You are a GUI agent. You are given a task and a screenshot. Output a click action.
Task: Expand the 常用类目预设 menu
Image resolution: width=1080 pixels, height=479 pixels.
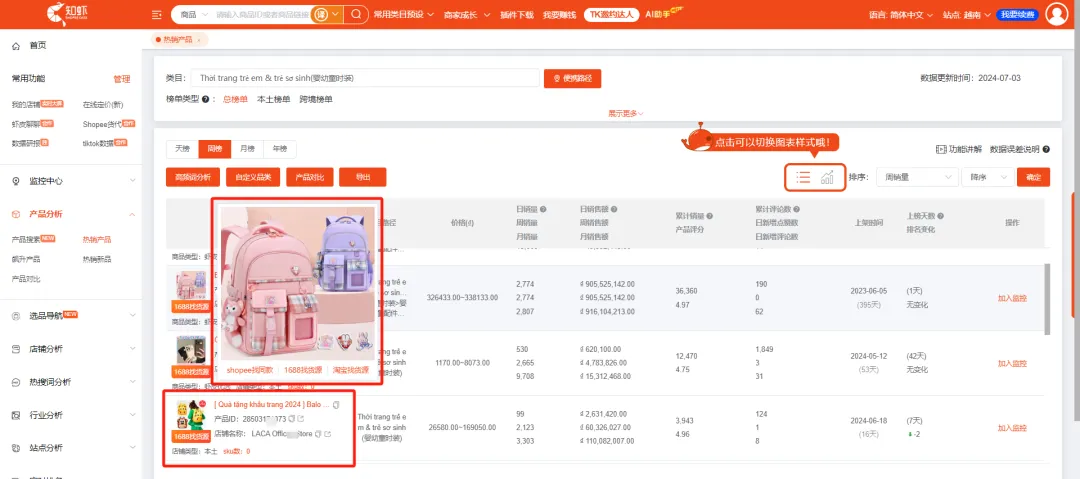pos(404,14)
